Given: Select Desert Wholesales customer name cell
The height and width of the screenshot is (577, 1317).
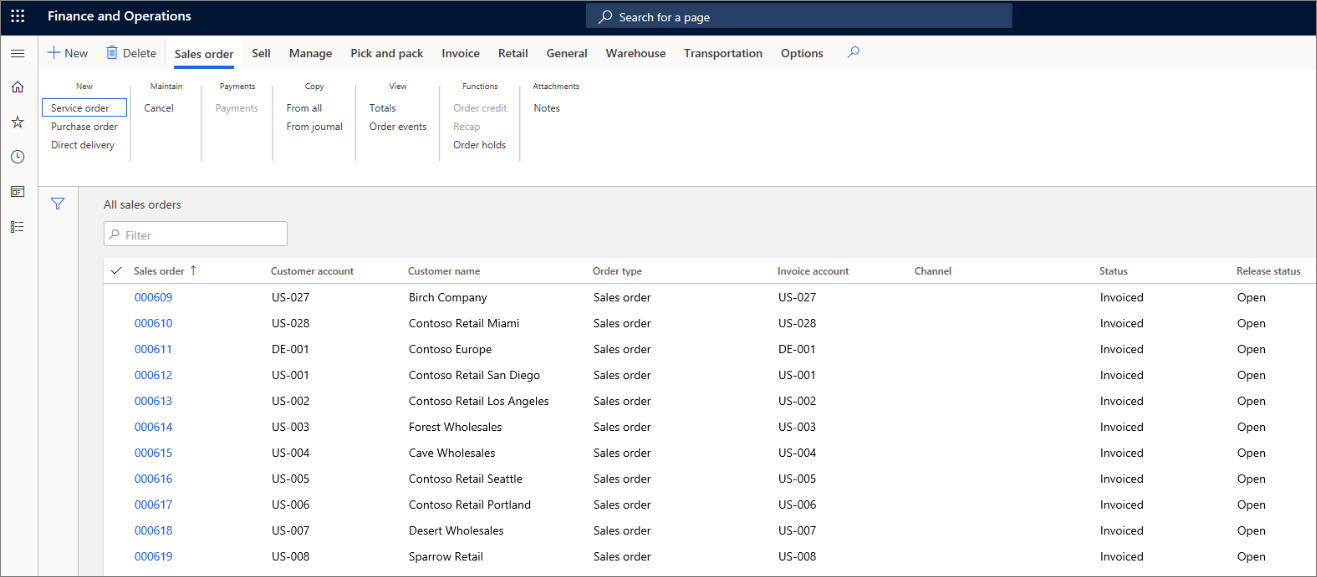Looking at the screenshot, I should [456, 531].
